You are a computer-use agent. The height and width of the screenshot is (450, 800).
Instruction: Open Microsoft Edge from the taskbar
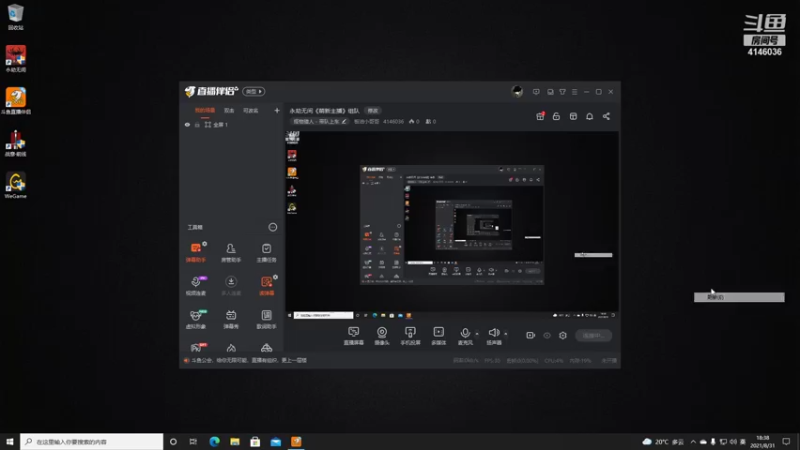point(214,441)
